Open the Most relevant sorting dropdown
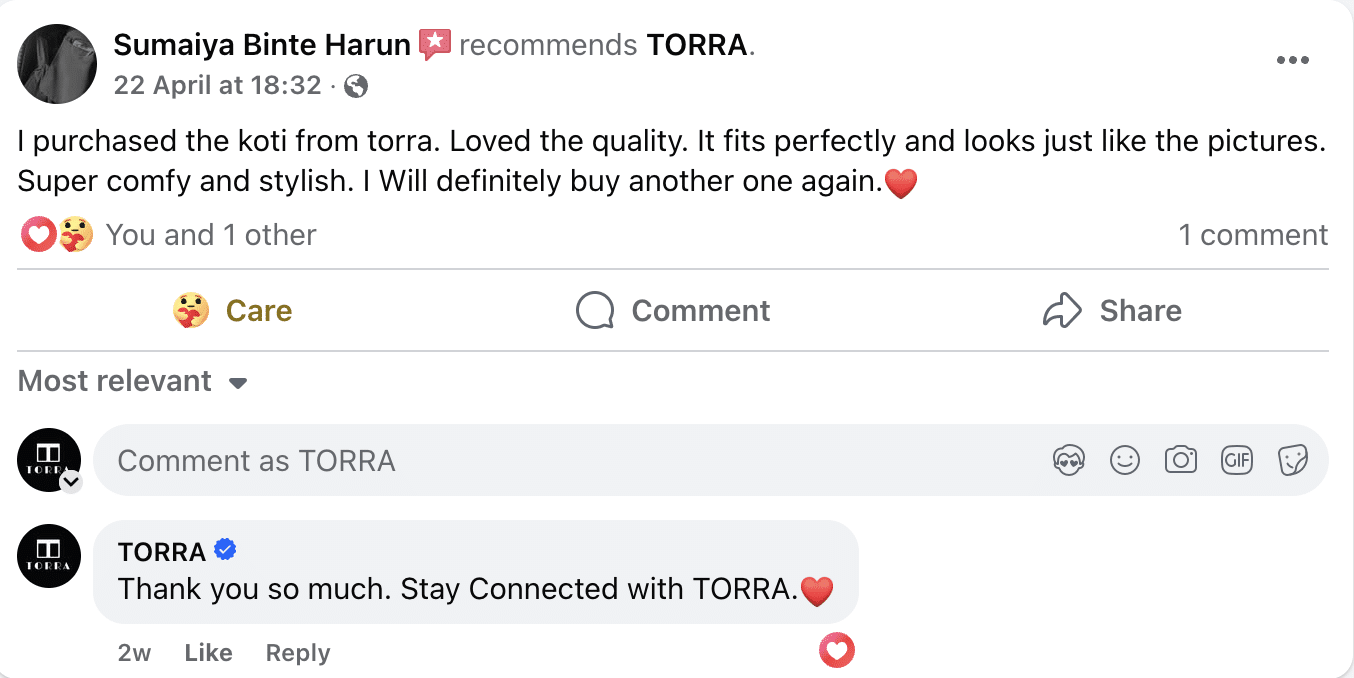The image size is (1354, 678). (x=132, y=381)
